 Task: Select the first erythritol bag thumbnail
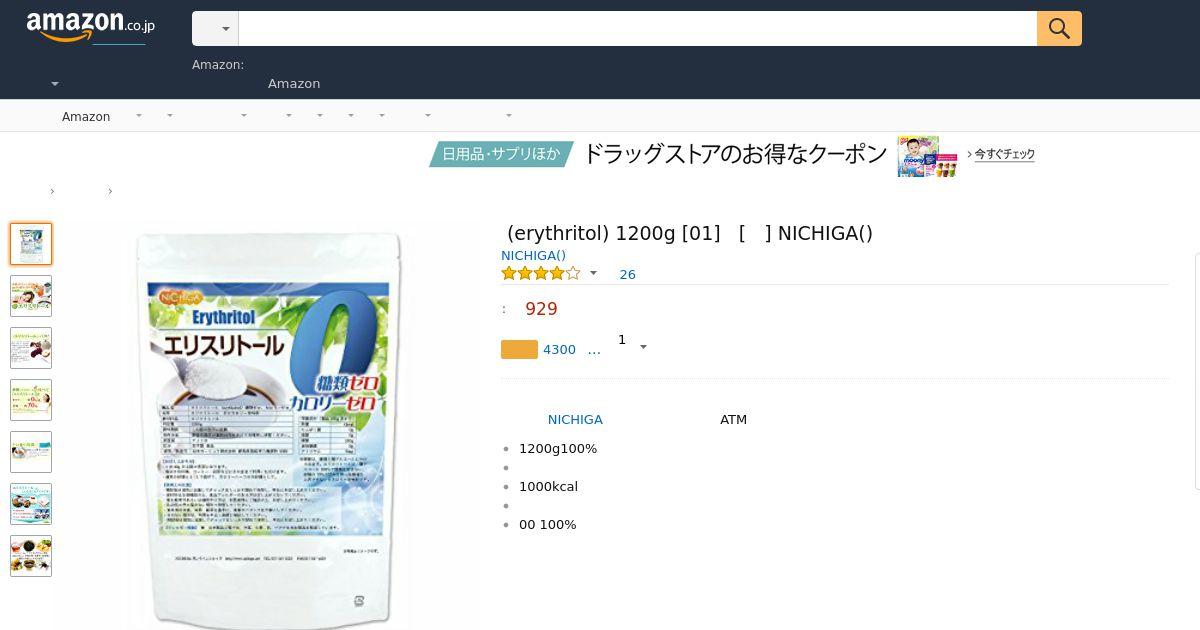[31, 244]
